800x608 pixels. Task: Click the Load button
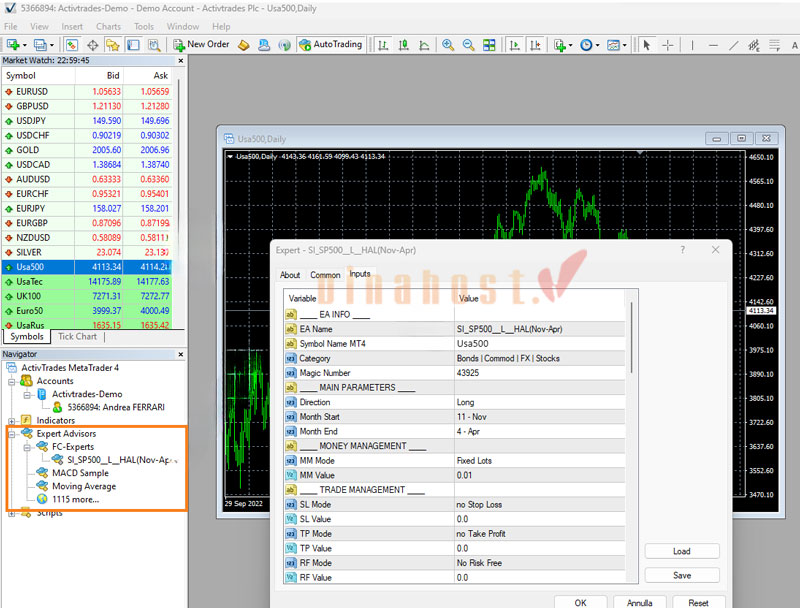pos(681,551)
